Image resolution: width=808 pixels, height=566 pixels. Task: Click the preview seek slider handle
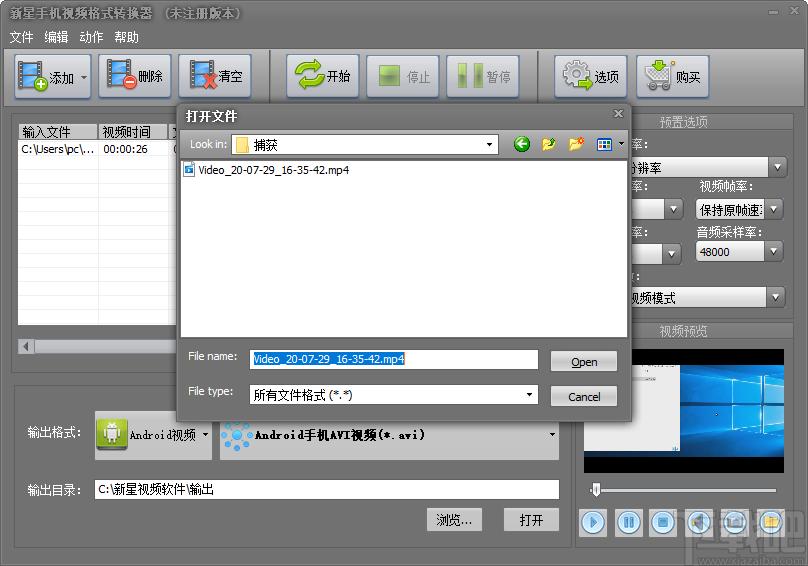[596, 490]
